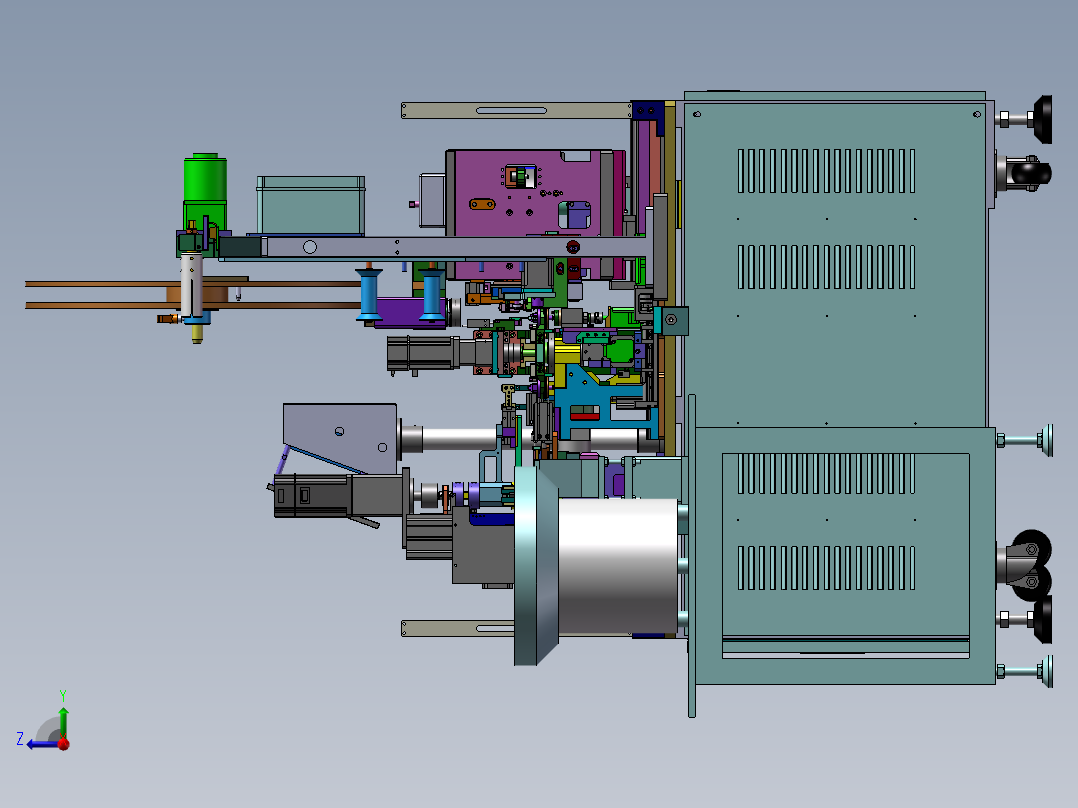1078x808 pixels.
Task: Select the large silver cylindrical drum
Action: point(617,565)
